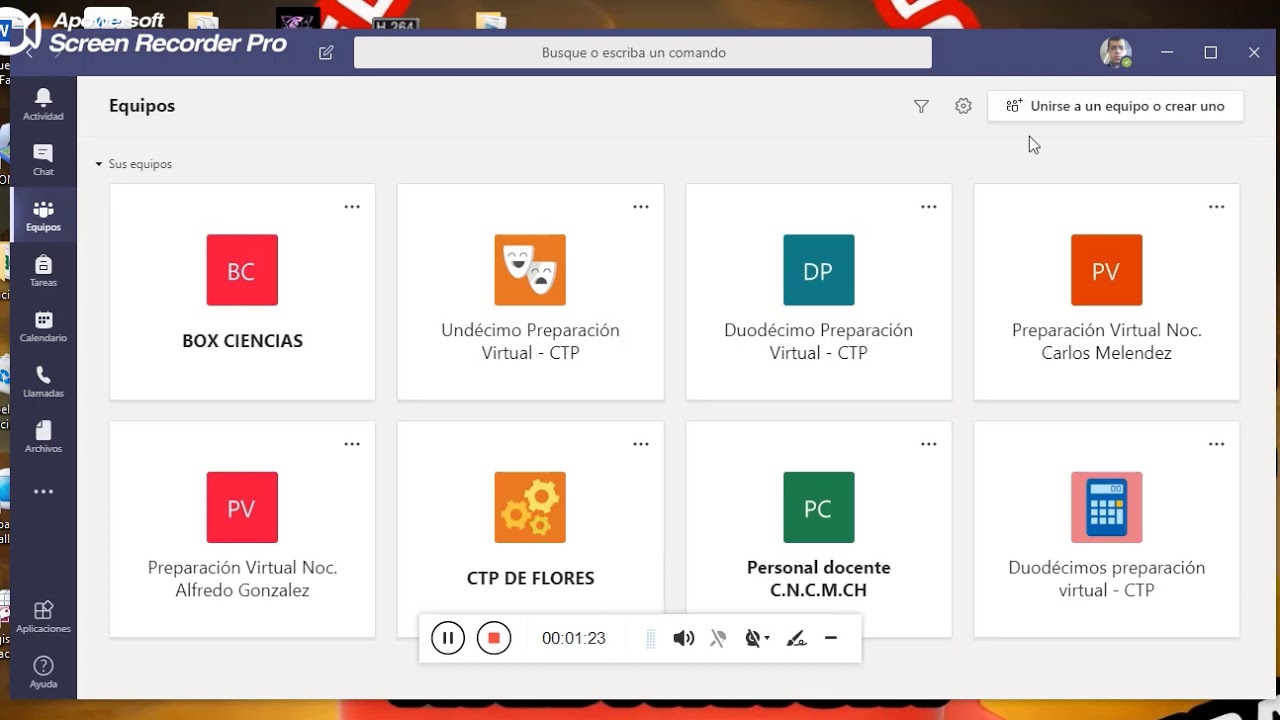Open more options for Personal docente
Screen dimensions: 1280x720
click(928, 444)
